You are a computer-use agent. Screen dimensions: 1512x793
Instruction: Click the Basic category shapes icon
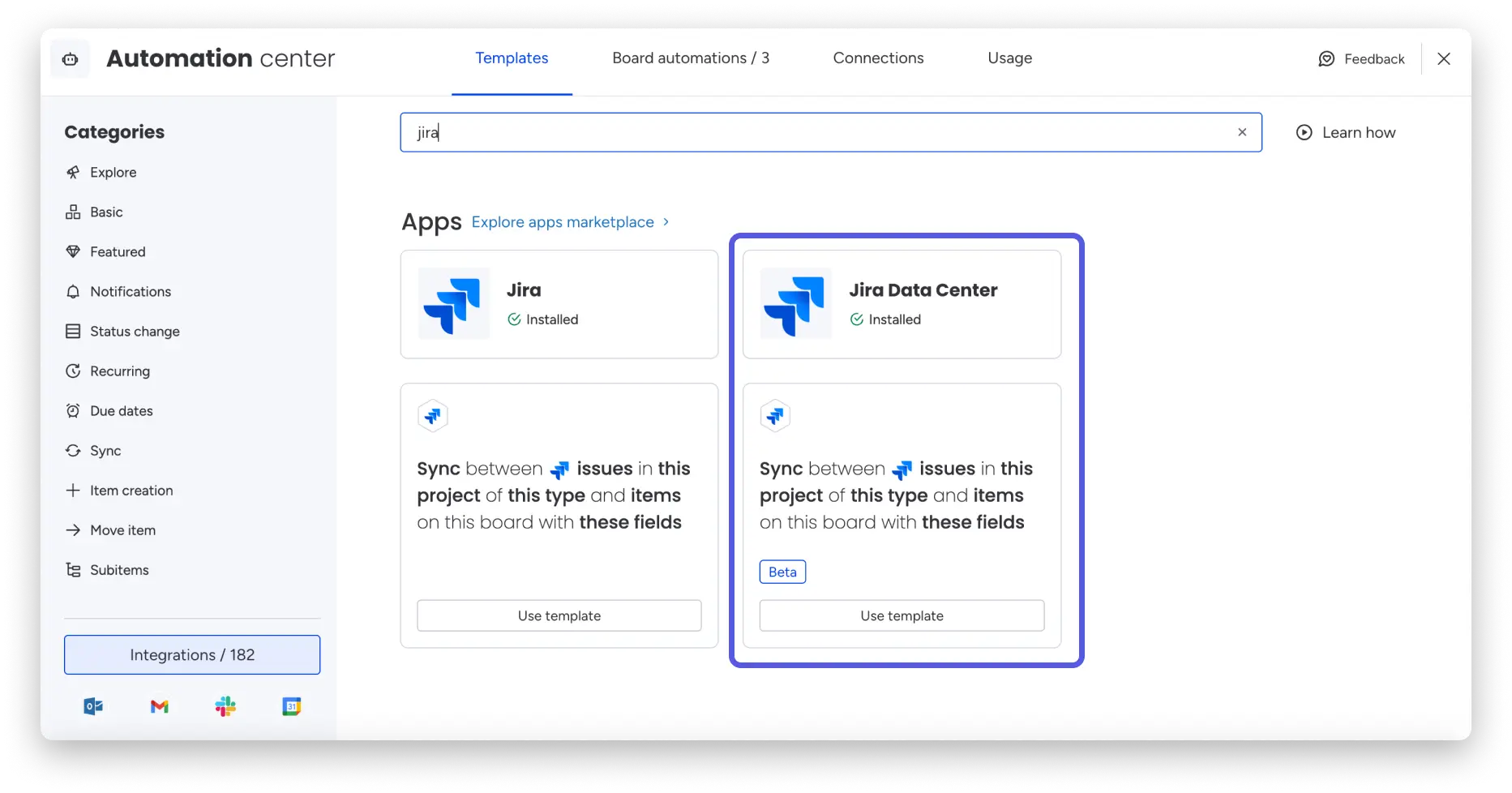coord(73,212)
